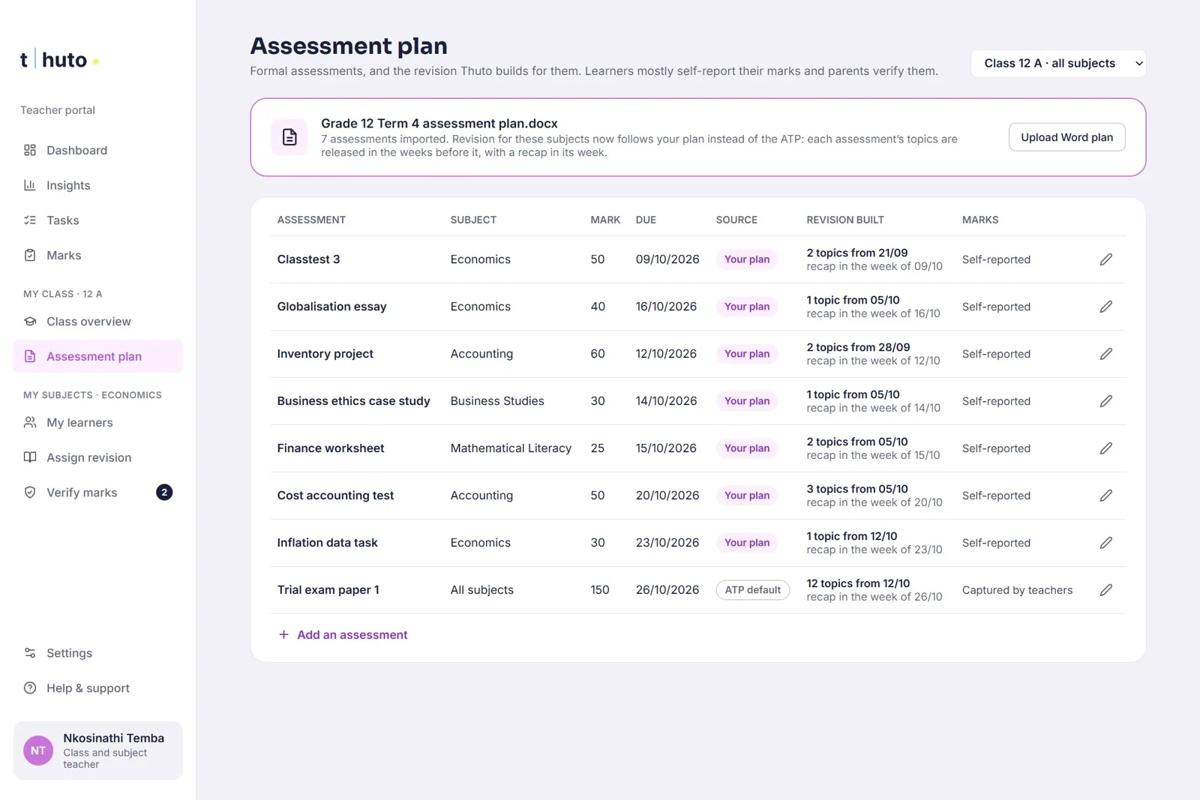Click the Cost accounting test name

pos(335,495)
